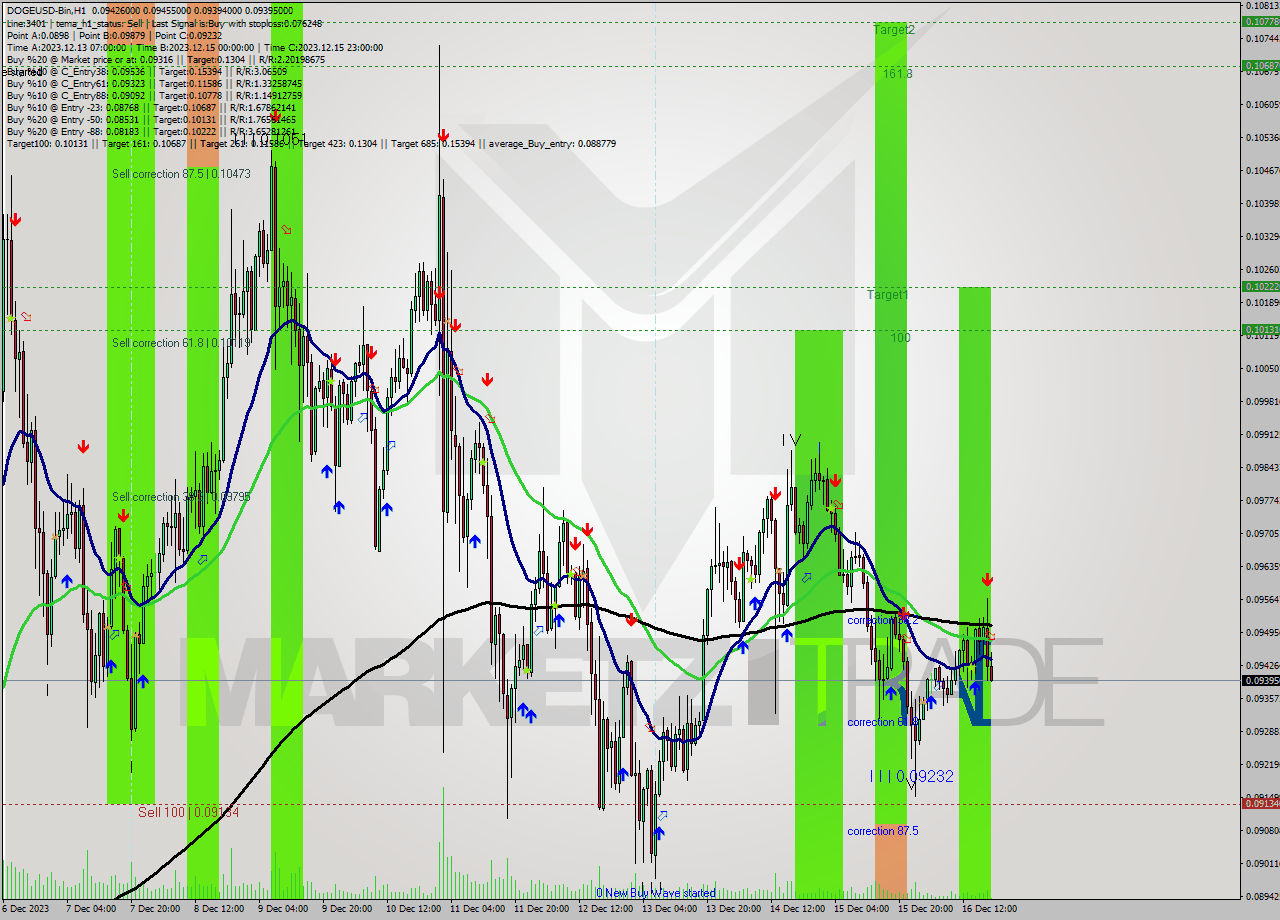Select the green 0.10131 price tag
The image size is (1280, 920).
coord(1260,329)
